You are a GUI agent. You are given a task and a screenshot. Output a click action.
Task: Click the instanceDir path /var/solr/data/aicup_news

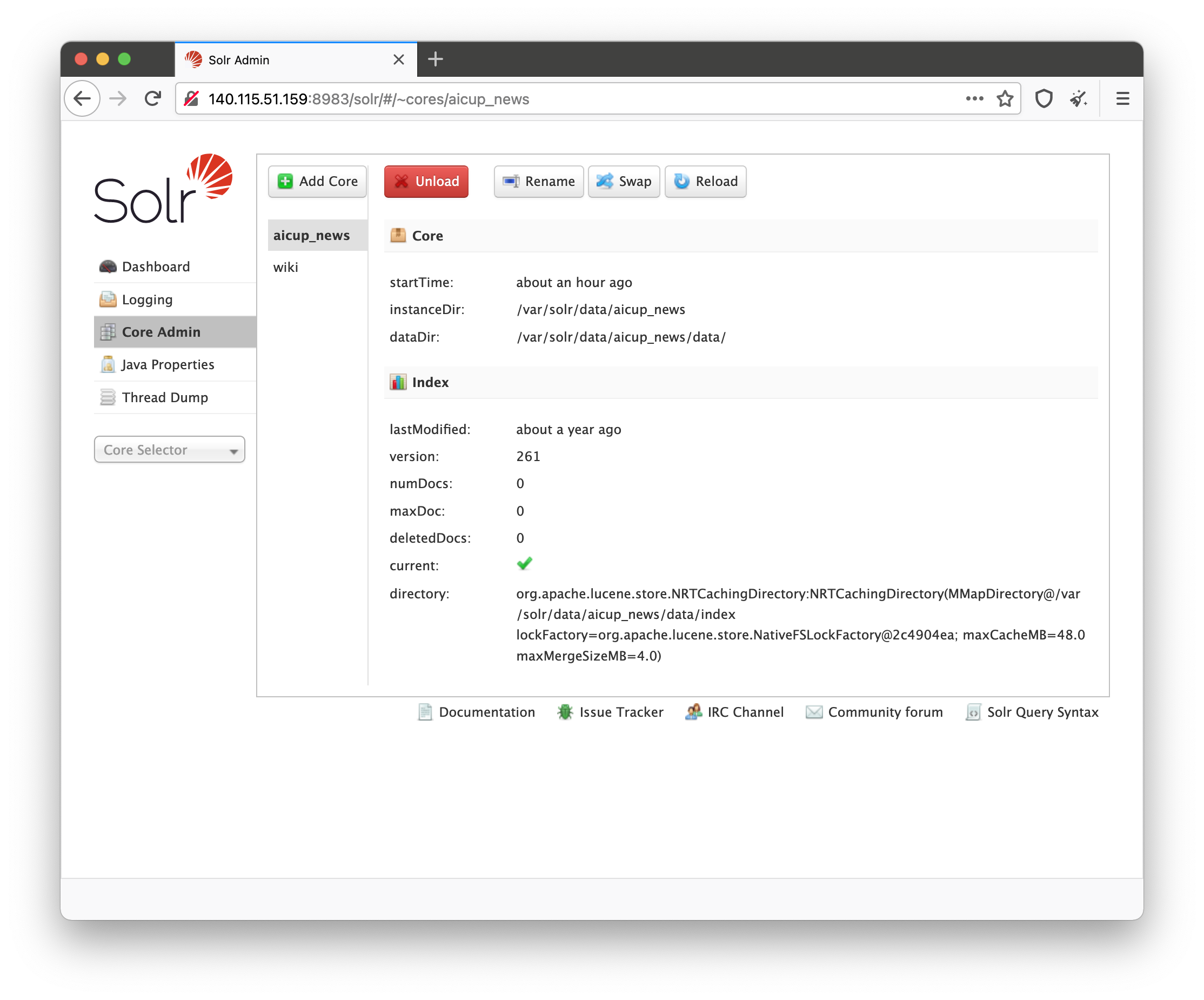601,310
